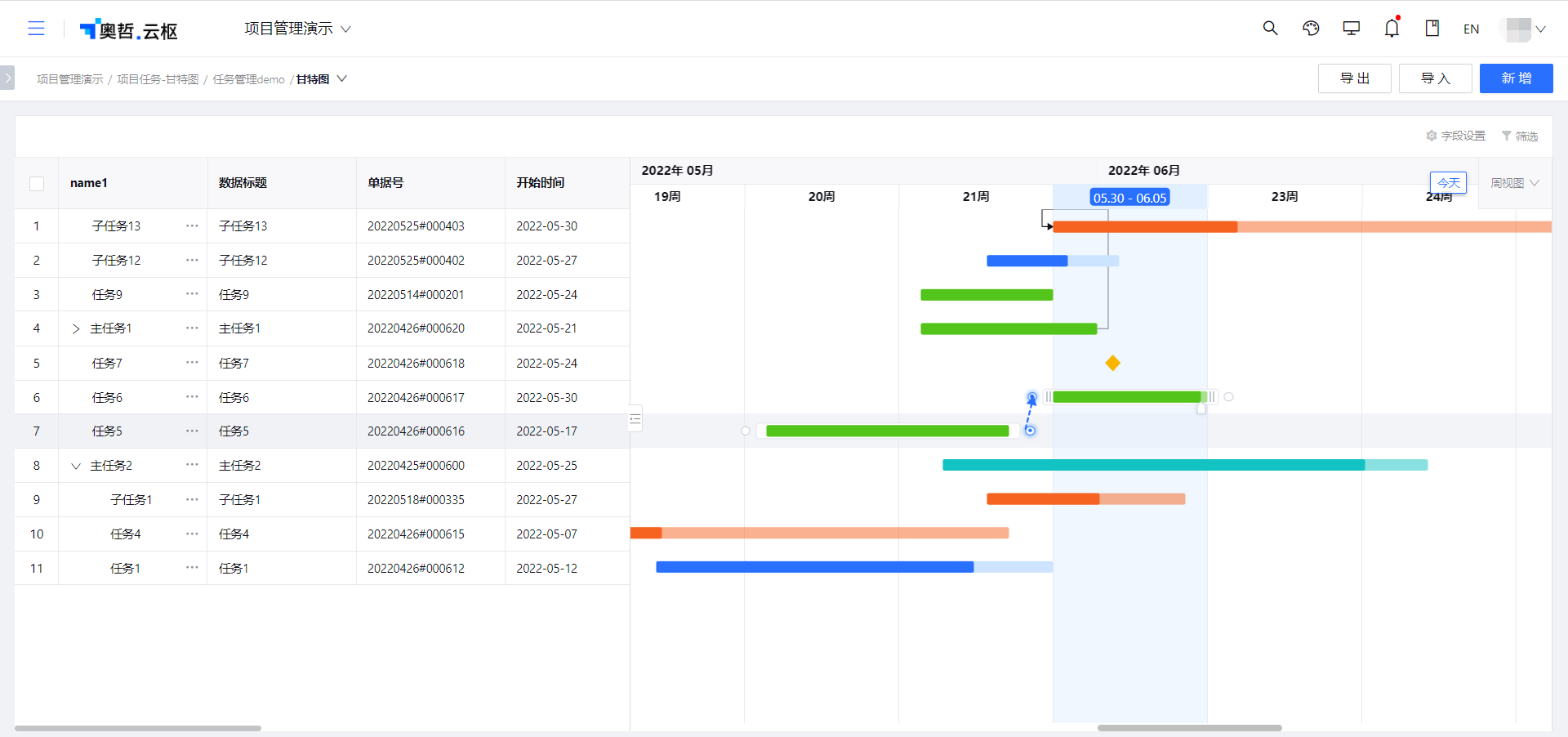This screenshot has height=737, width=1568.
Task: Go to 任务管理demo breadcrumb
Action: pyautogui.click(x=249, y=79)
